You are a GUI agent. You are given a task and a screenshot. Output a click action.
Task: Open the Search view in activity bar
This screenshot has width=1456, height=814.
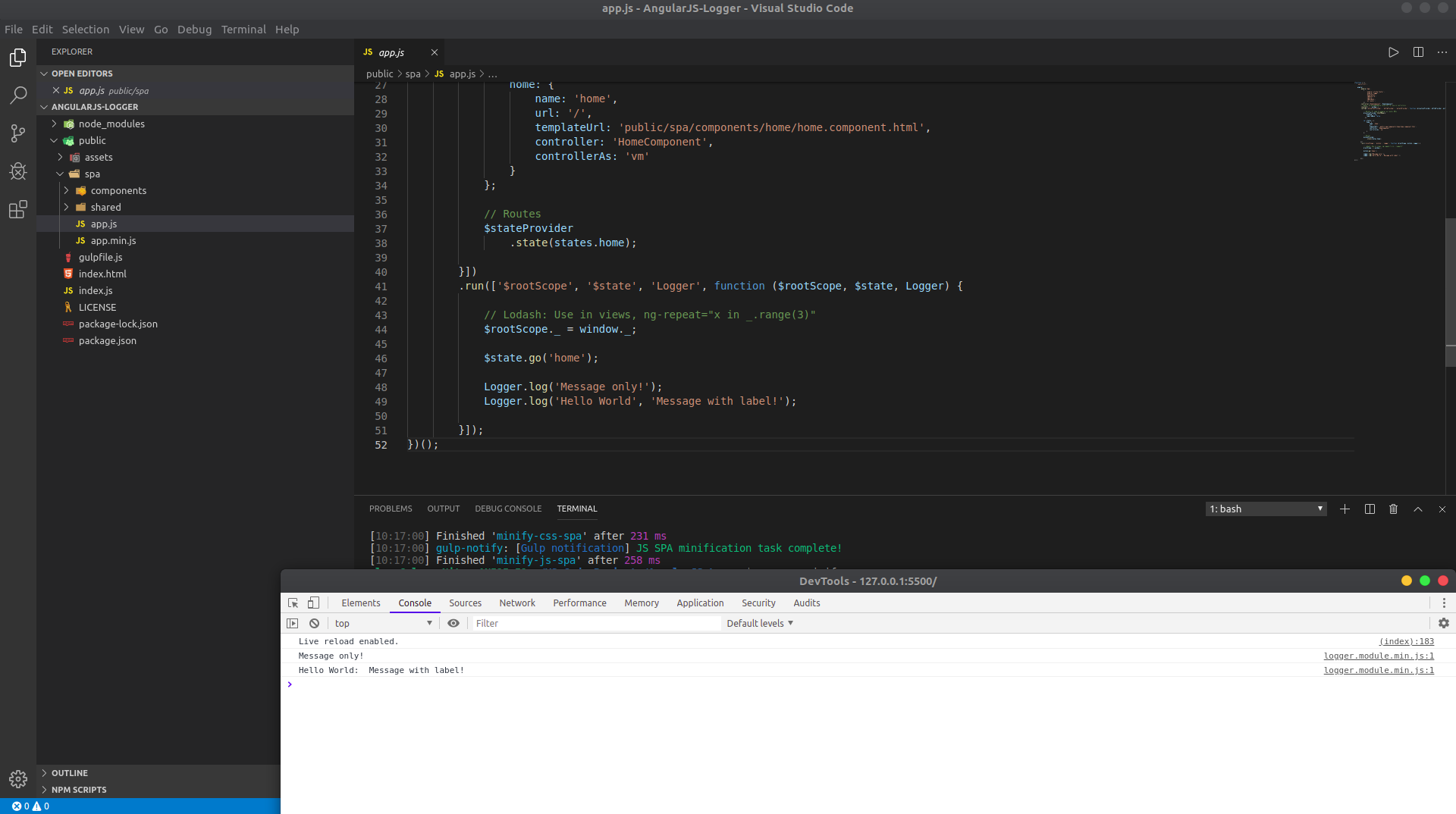tap(18, 95)
